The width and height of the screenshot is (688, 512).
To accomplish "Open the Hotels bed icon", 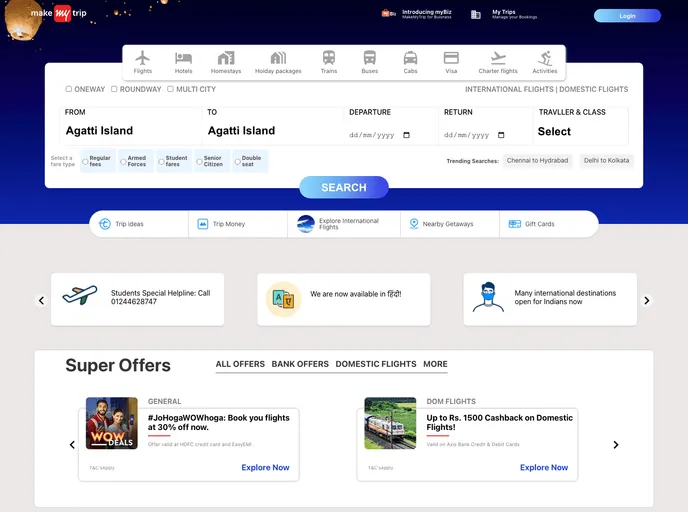I will coord(183,58).
